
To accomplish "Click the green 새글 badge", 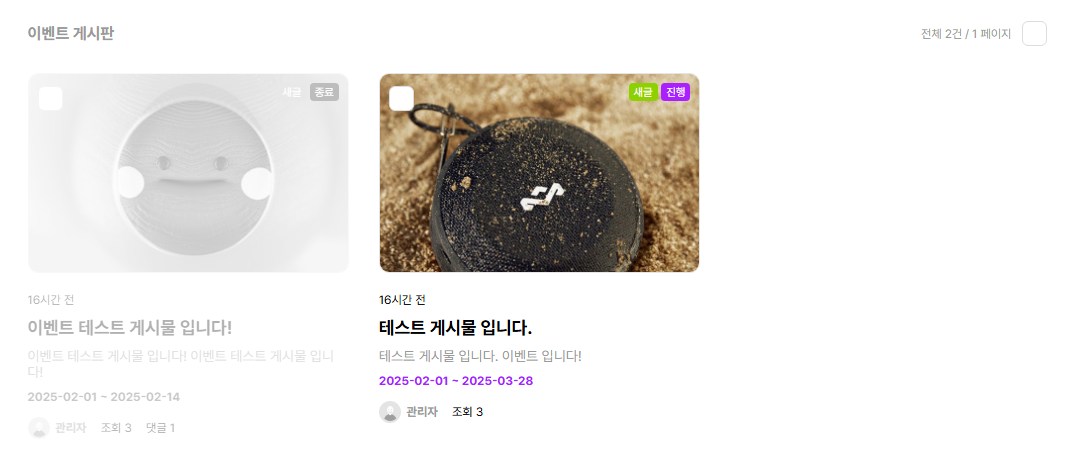I will pos(643,92).
